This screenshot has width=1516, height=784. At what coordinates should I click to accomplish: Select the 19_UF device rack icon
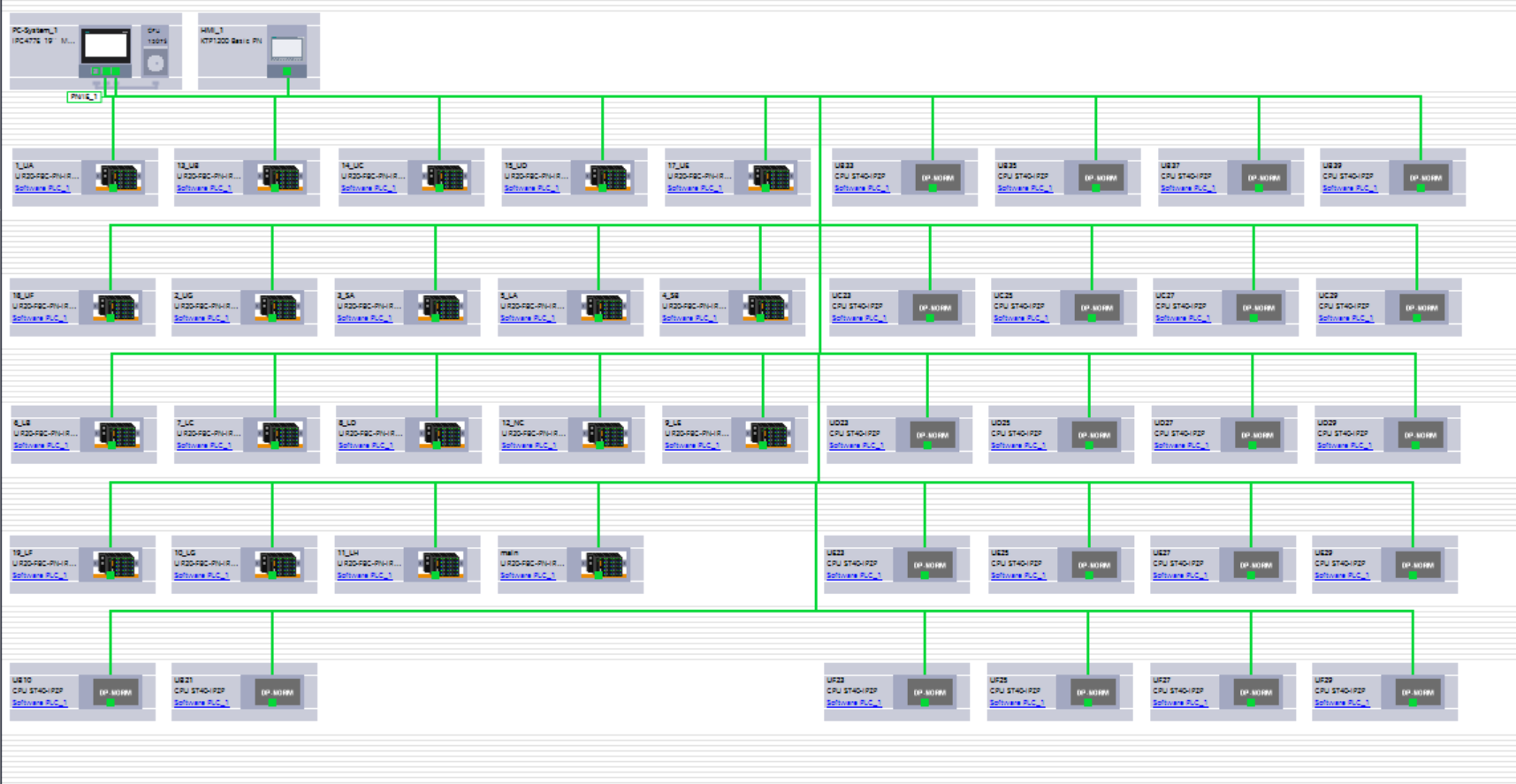coord(116,564)
